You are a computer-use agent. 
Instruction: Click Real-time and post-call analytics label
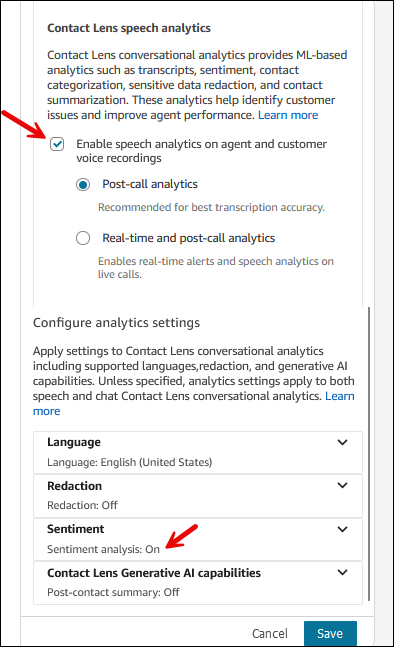click(x=189, y=238)
